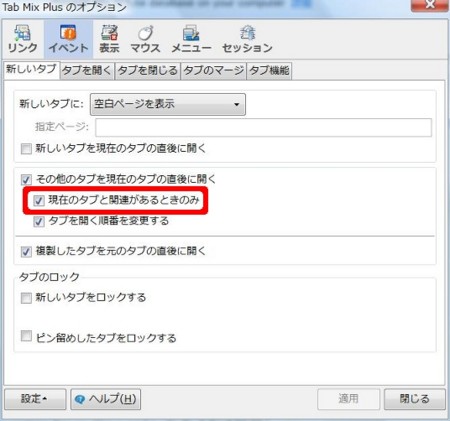The image size is (450, 421).
Task: Uncheck その他のタブを現在のタブの直後に開く
Action: [x=26, y=180]
